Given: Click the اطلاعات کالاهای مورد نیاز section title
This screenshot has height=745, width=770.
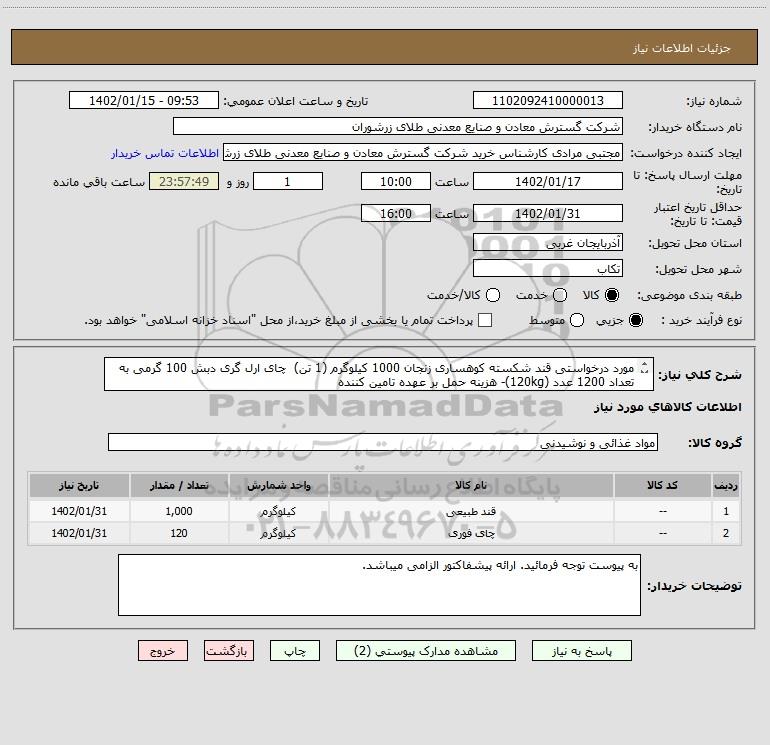Looking at the screenshot, I should pos(667,407).
